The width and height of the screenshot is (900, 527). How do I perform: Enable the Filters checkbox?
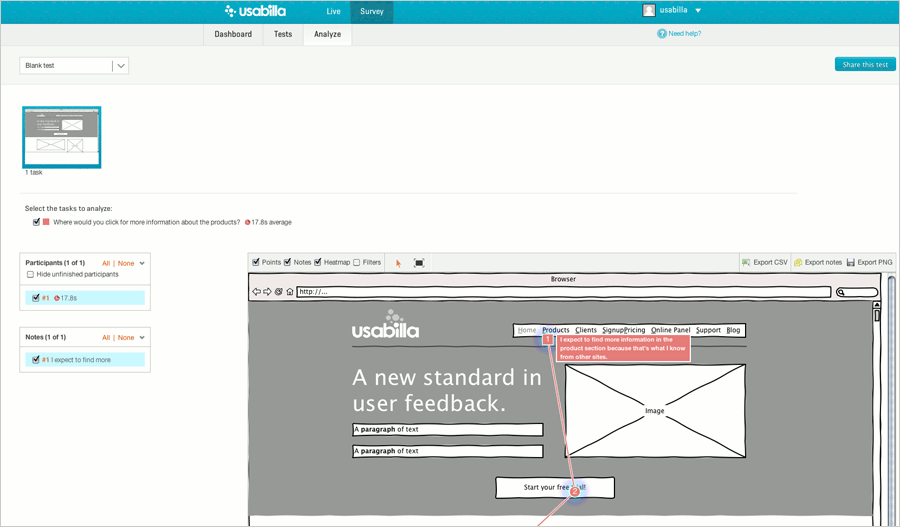pos(356,262)
